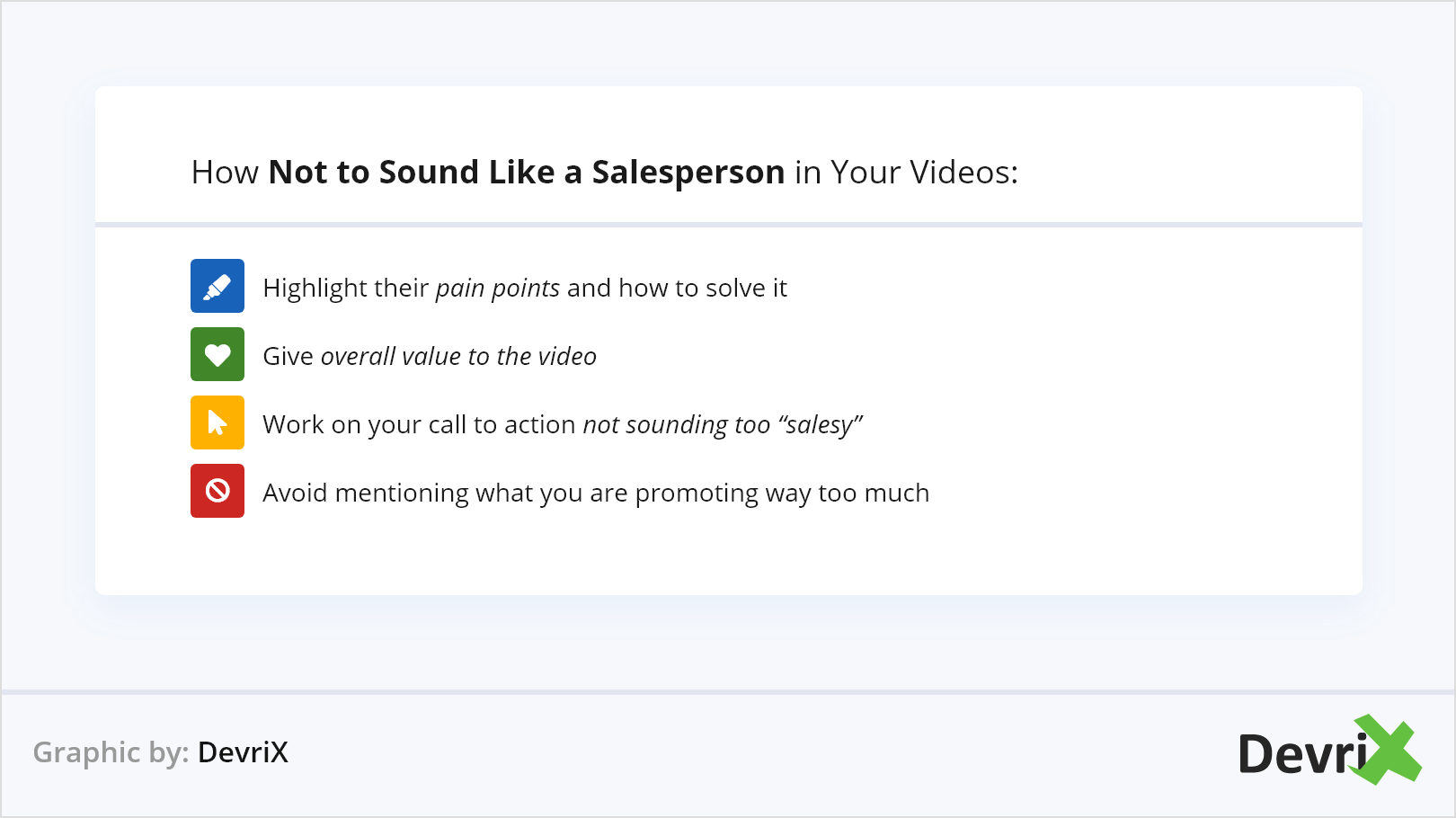The width and height of the screenshot is (1456, 818).
Task: Click the words "promoting way too much"
Action: 782,493
